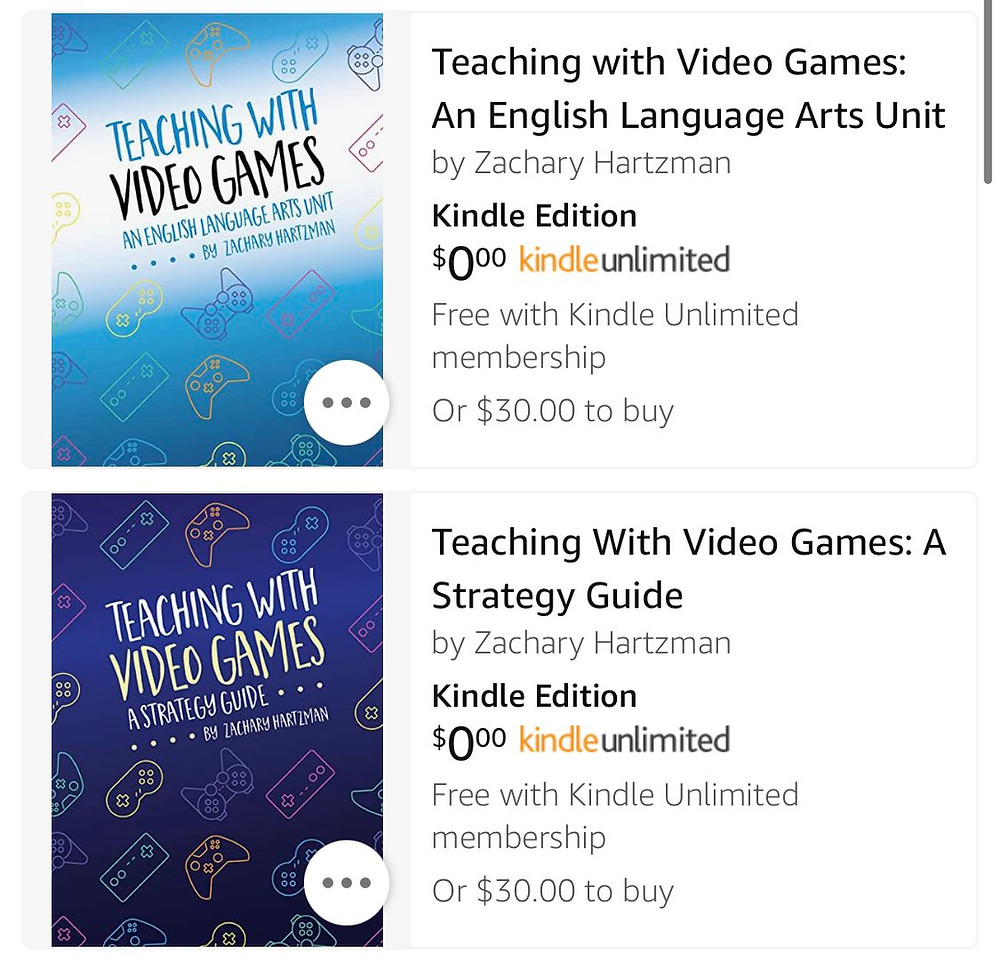Open more options on English Language Arts Unit cover
Image resolution: width=1000 pixels, height=960 pixels.
346,402
